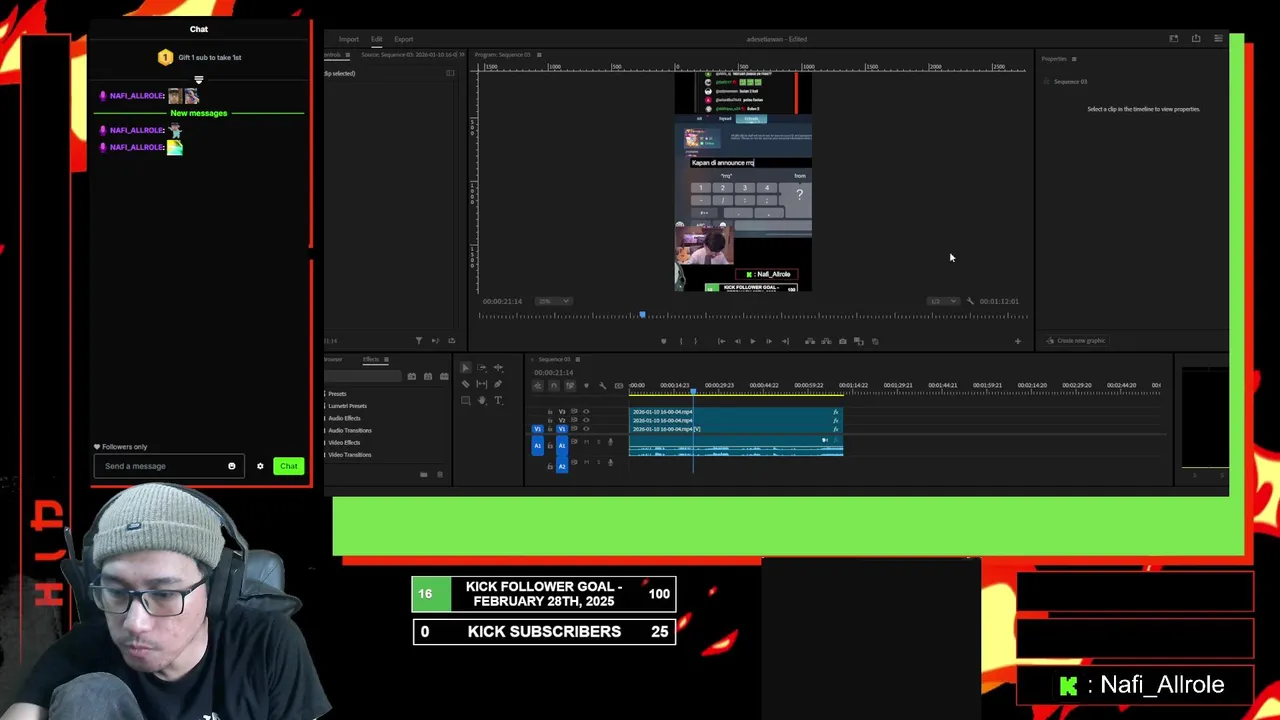Switch to the Import workspace tab
The width and height of the screenshot is (1280, 720).
click(x=348, y=39)
